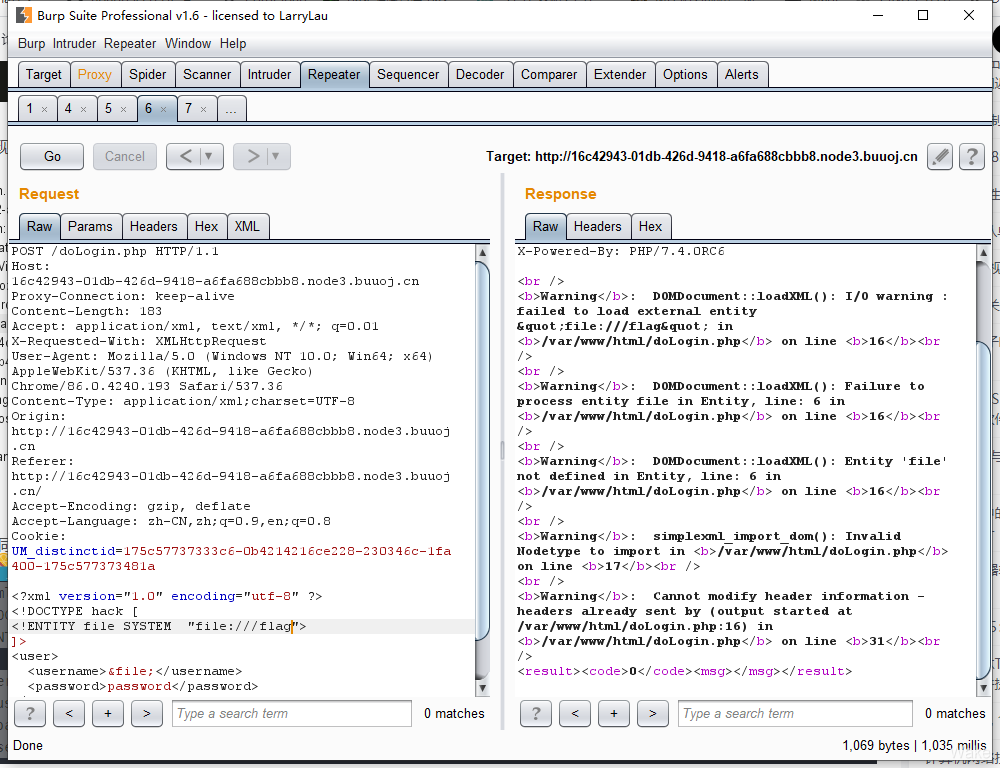1000x768 pixels.
Task: Select response Hex tab
Action: (x=651, y=226)
